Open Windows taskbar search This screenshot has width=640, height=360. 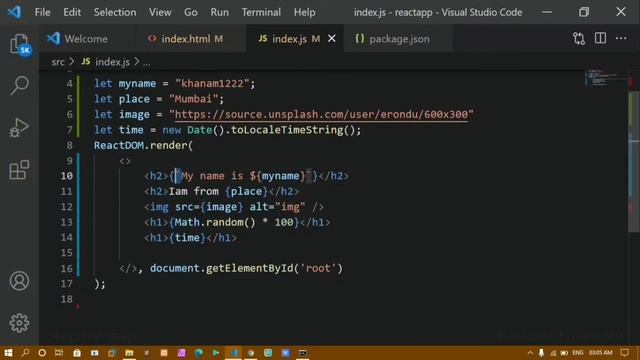[x=25, y=353]
